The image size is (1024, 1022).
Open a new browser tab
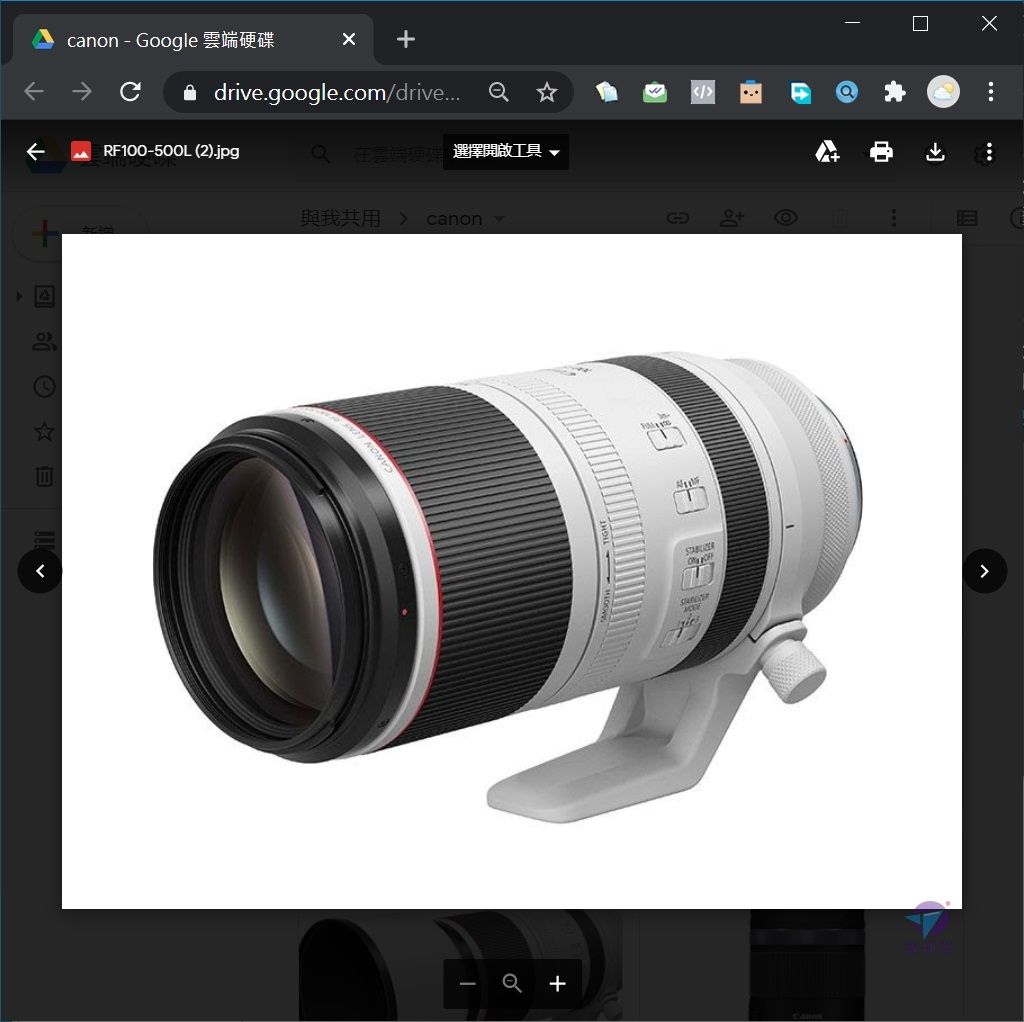(x=406, y=39)
